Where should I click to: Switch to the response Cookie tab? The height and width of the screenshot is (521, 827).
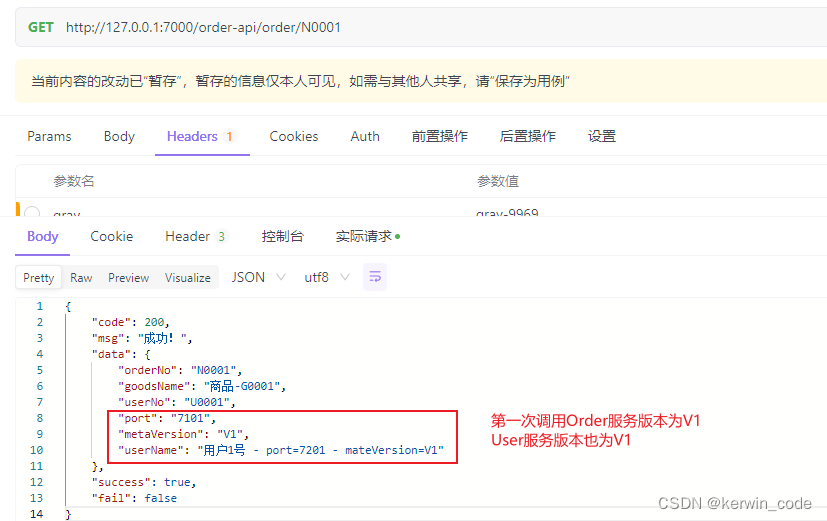[x=112, y=236]
